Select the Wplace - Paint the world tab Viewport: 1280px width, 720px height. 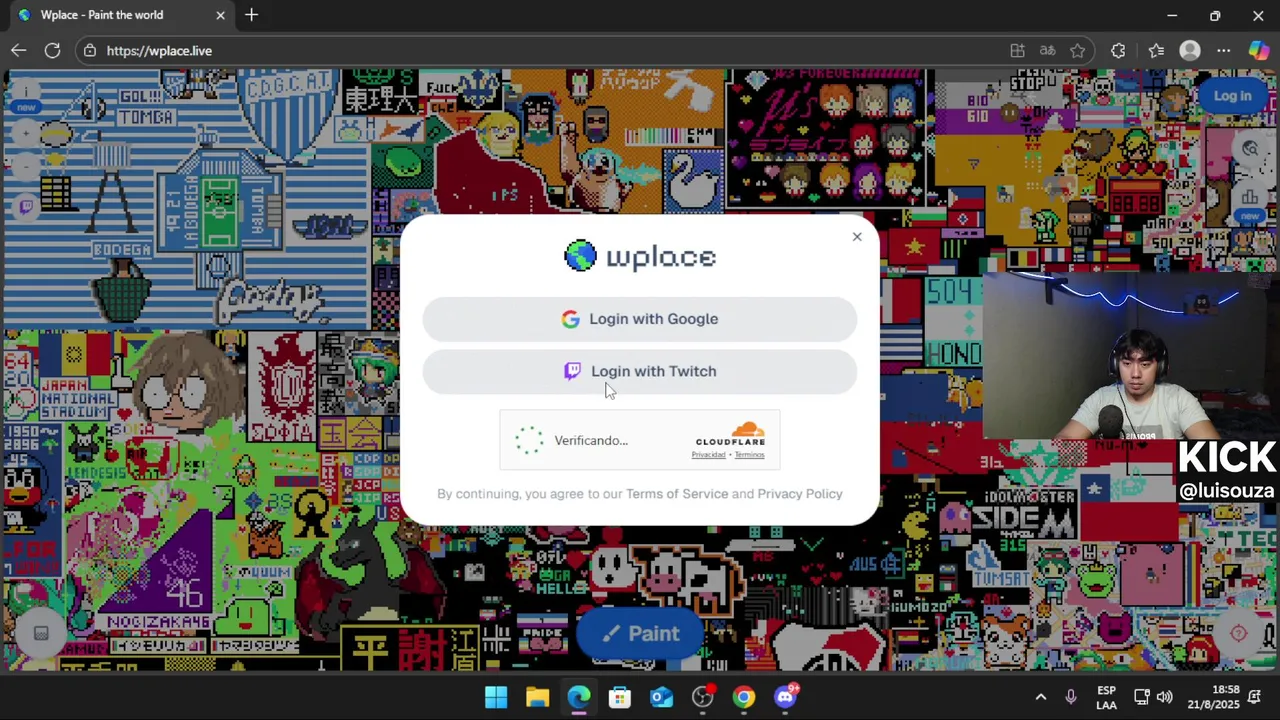click(x=118, y=15)
